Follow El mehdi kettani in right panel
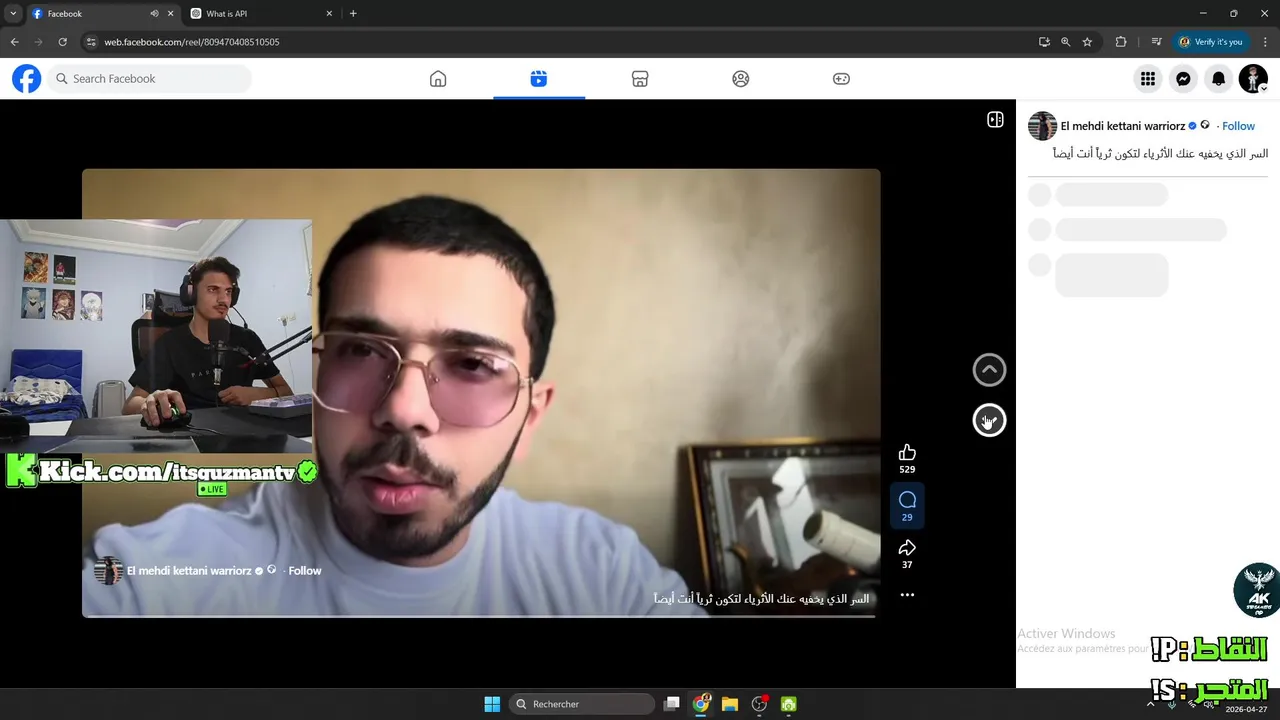The width and height of the screenshot is (1280, 720). point(1238,126)
